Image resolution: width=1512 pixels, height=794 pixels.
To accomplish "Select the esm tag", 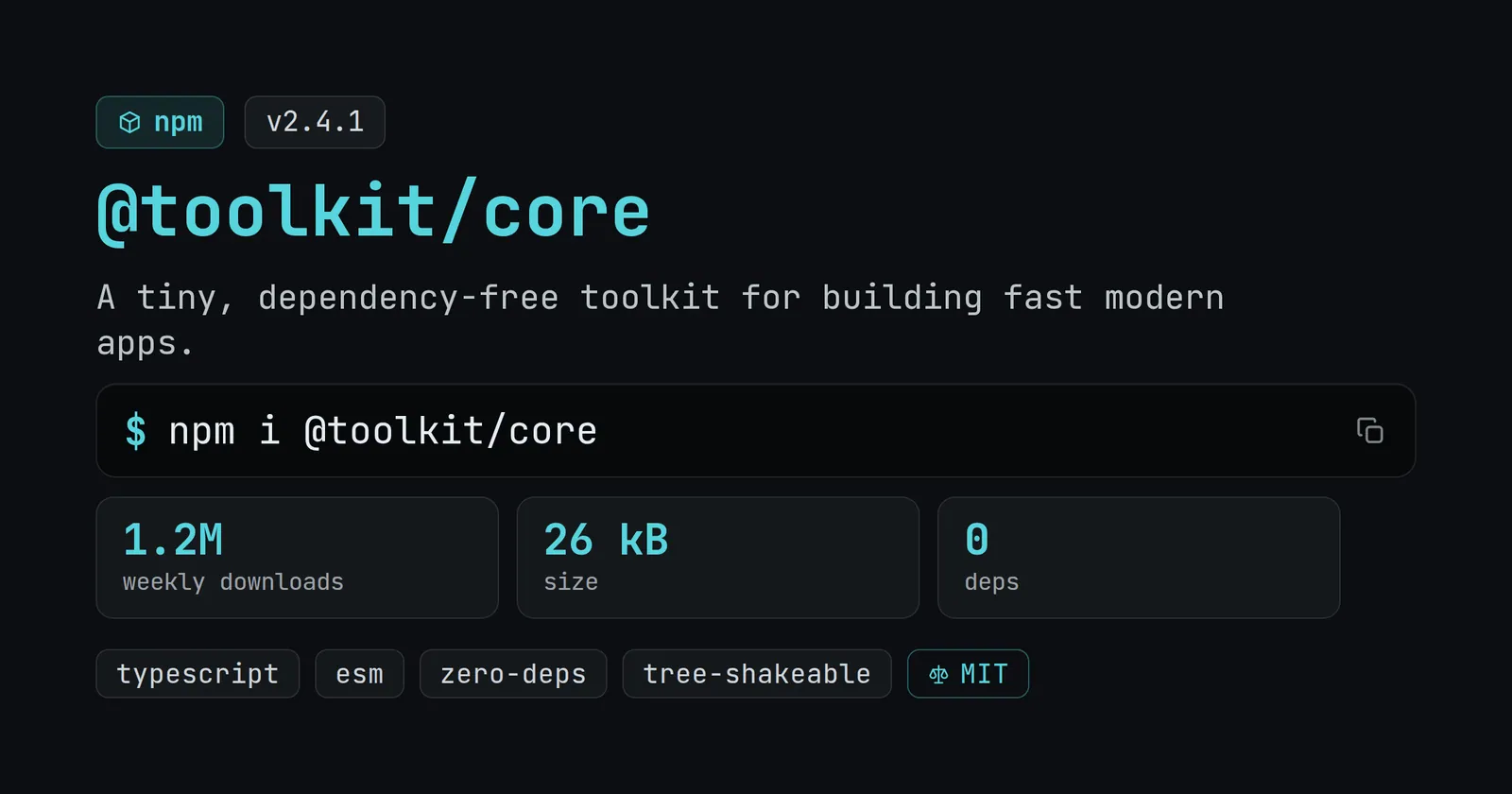I will click(359, 674).
